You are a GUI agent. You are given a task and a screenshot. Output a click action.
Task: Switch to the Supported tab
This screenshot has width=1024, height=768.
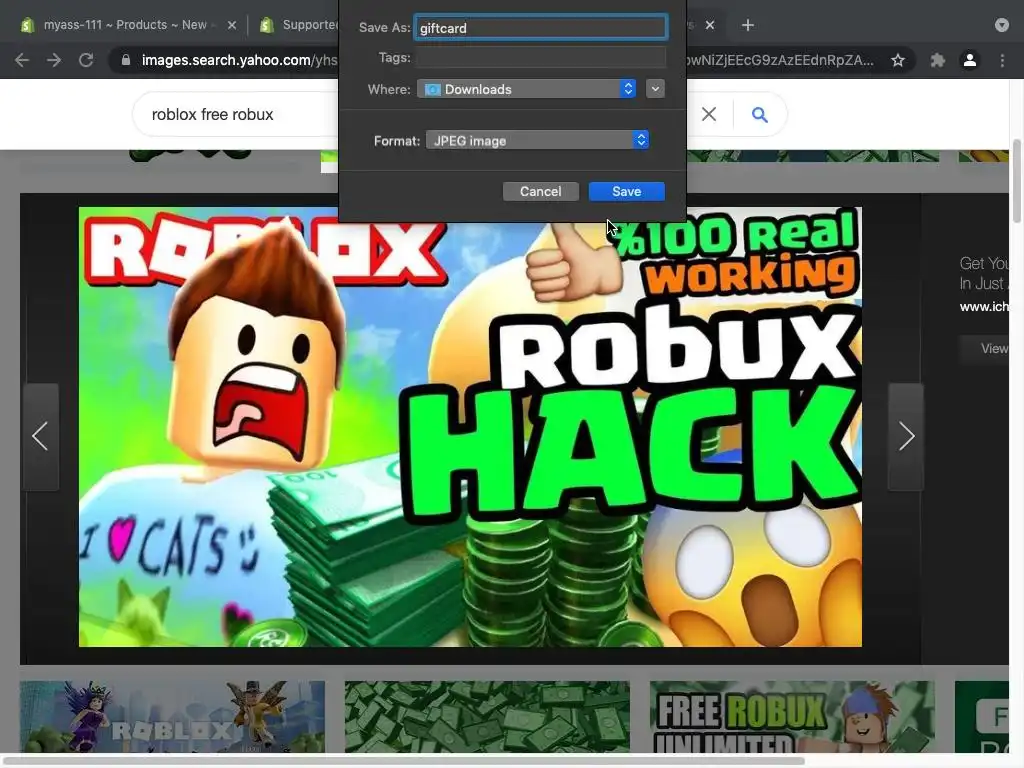[x=299, y=25]
